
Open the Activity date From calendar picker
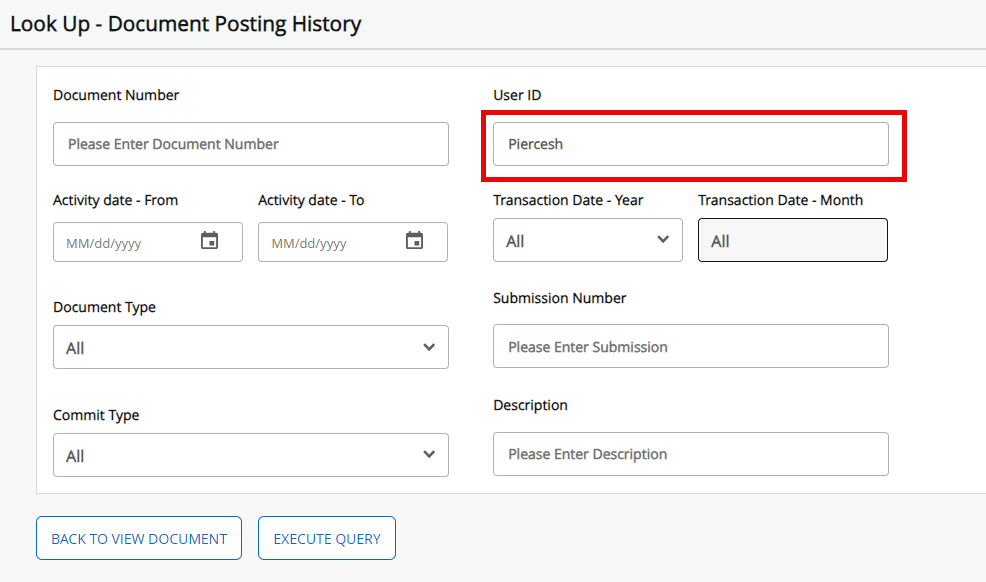pos(209,241)
